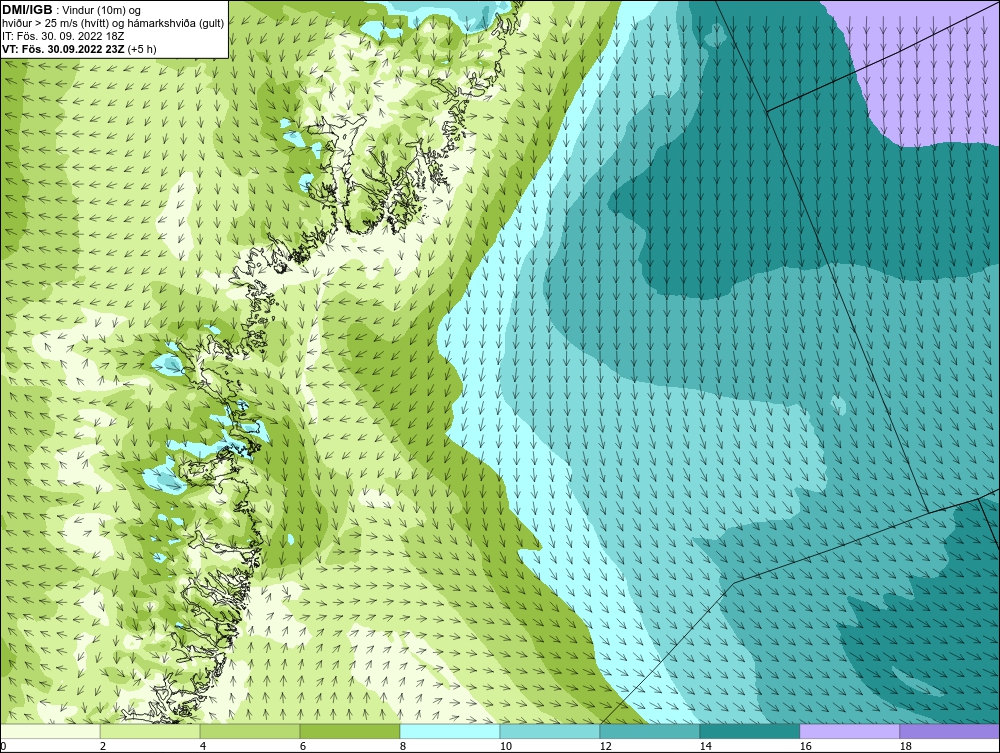The height and width of the screenshot is (753, 1000).
Task: Click the legend scale label 4
Action: 202,746
